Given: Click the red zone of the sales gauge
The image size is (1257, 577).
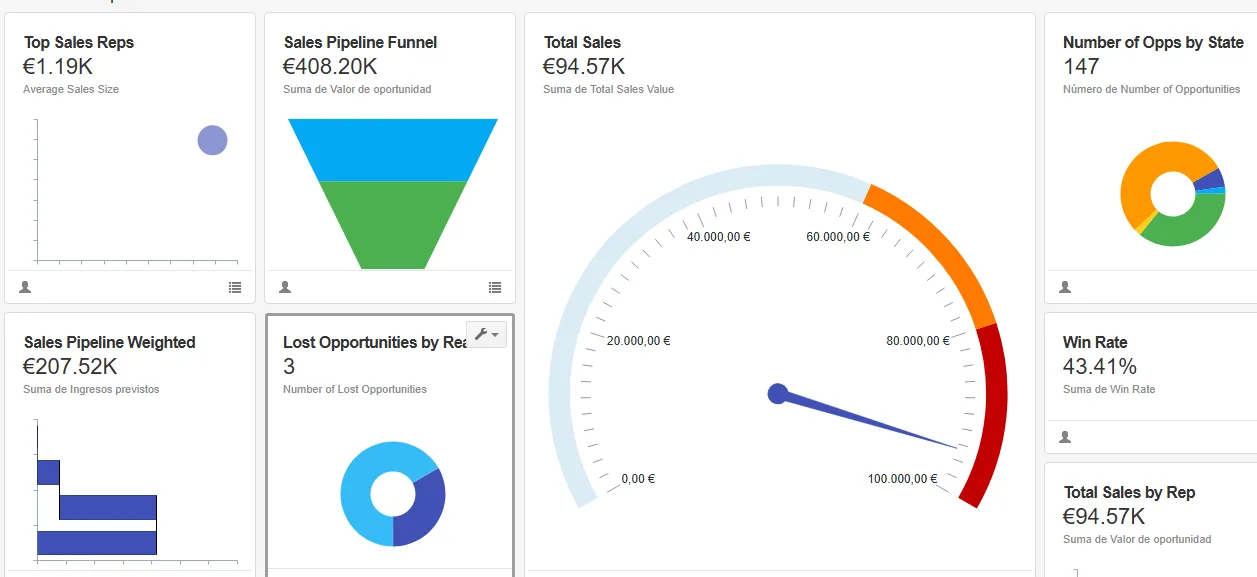Looking at the screenshot, I should pyautogui.click(x=990, y=410).
